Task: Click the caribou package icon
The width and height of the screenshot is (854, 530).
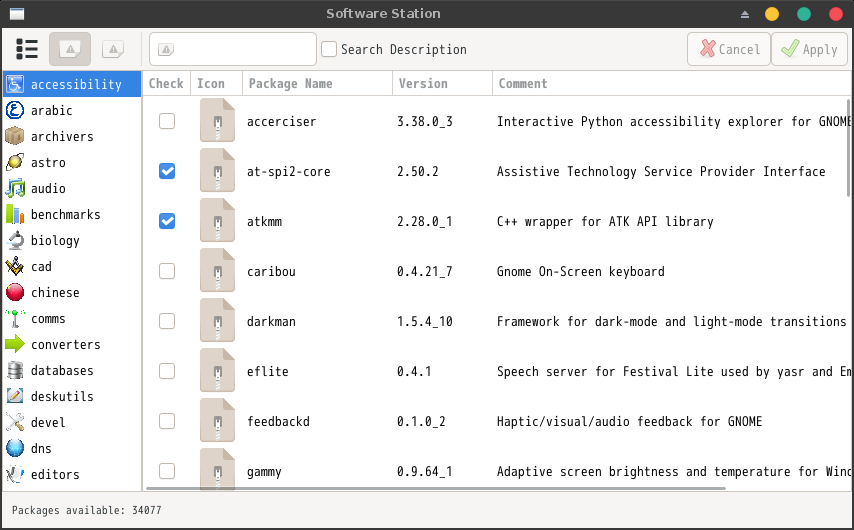Action: click(x=217, y=271)
